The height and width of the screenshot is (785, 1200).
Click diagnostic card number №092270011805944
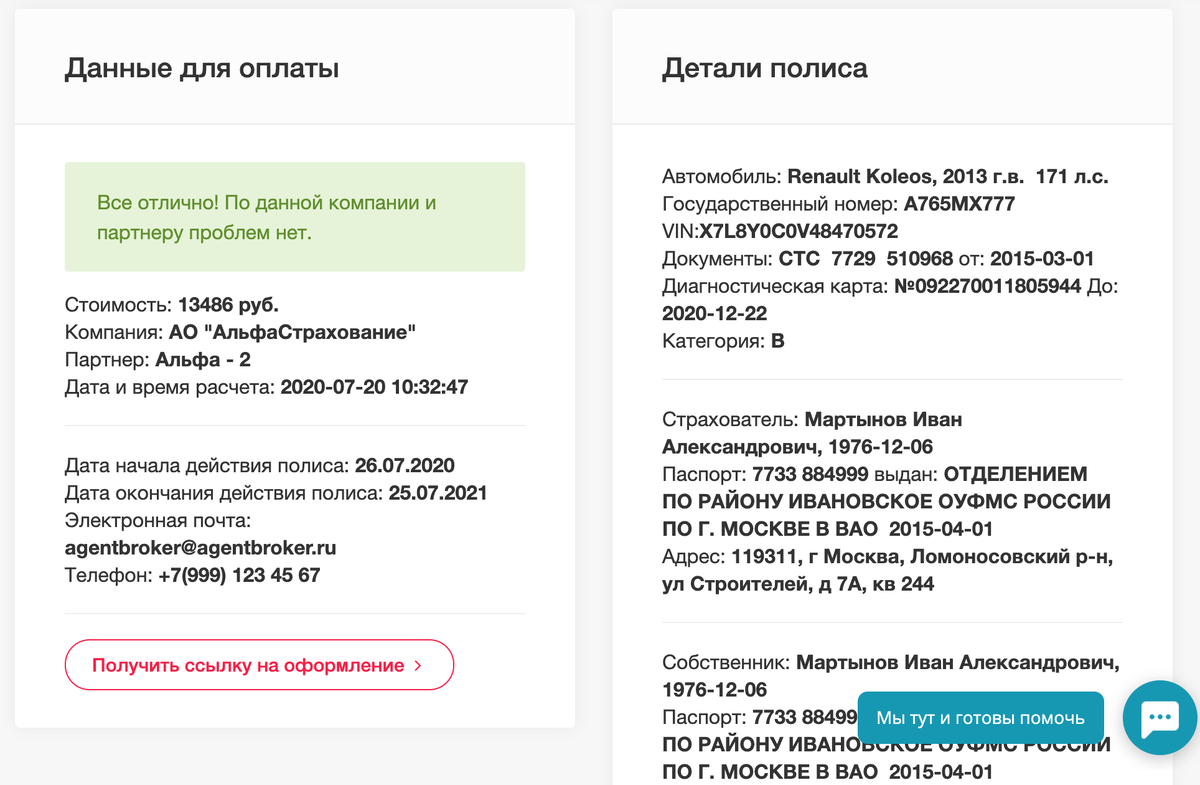click(988, 287)
